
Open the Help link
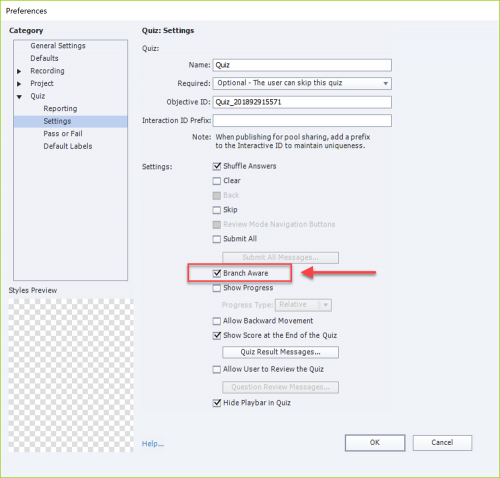click(153, 444)
